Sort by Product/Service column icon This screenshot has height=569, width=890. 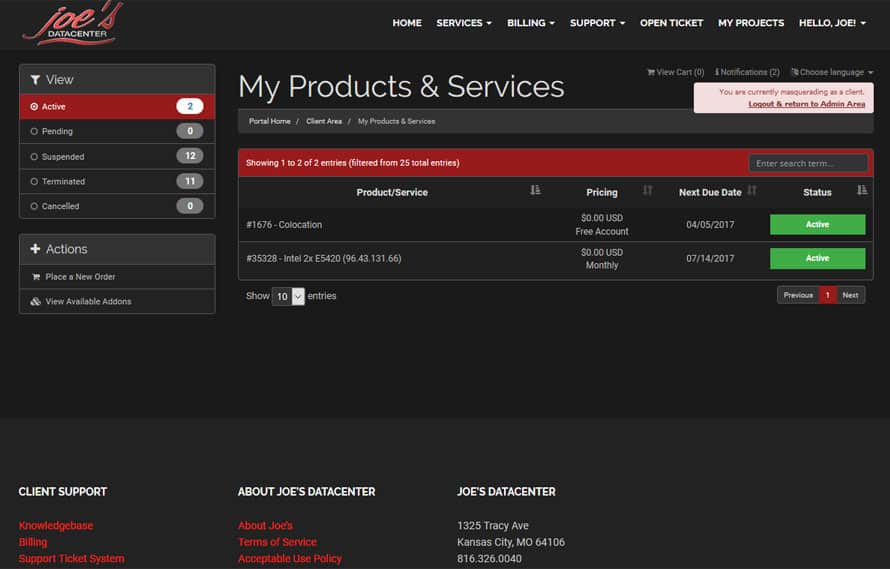click(x=535, y=190)
